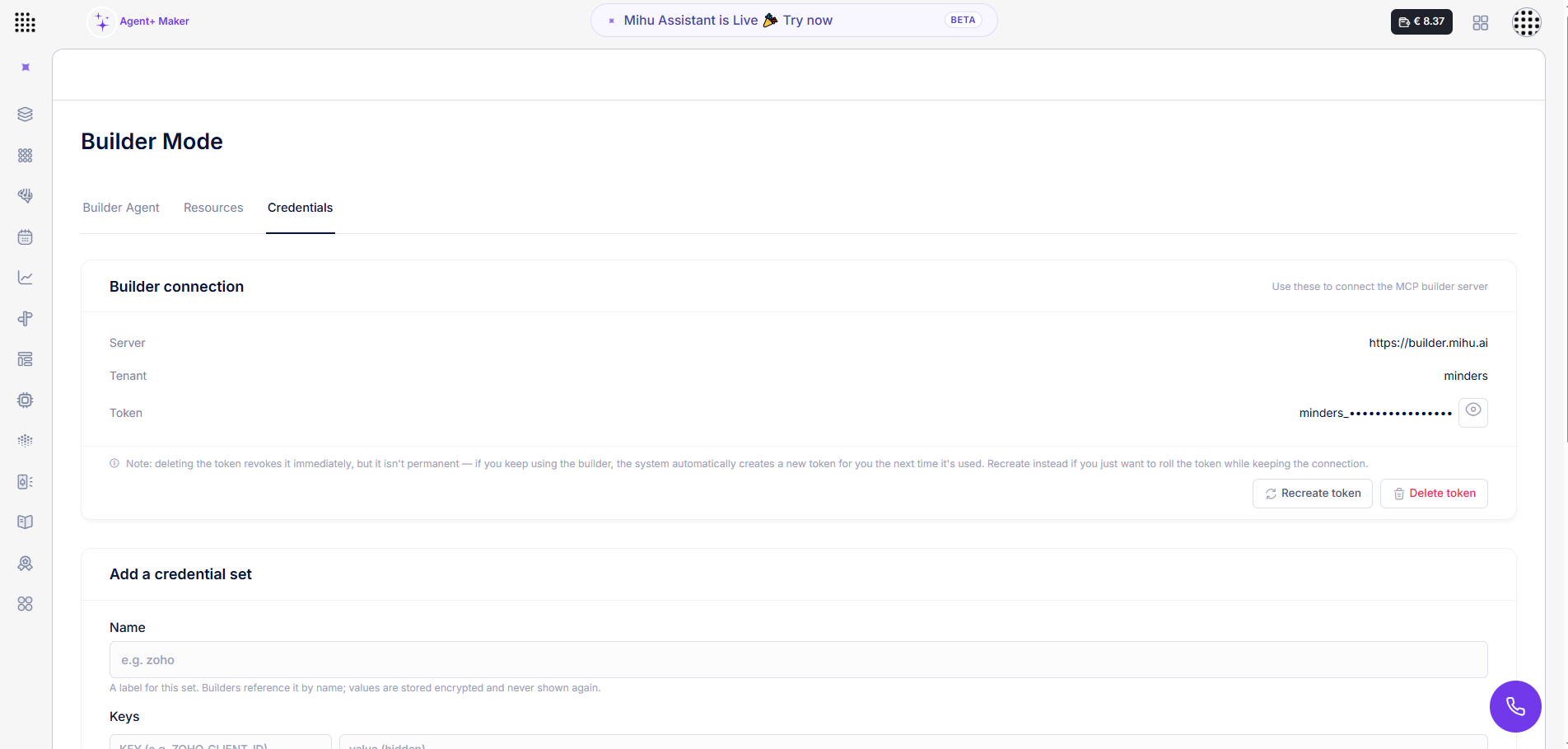Viewport: 1568px width, 749px height.
Task: Open the calendar sidebar icon
Action: [x=26, y=237]
